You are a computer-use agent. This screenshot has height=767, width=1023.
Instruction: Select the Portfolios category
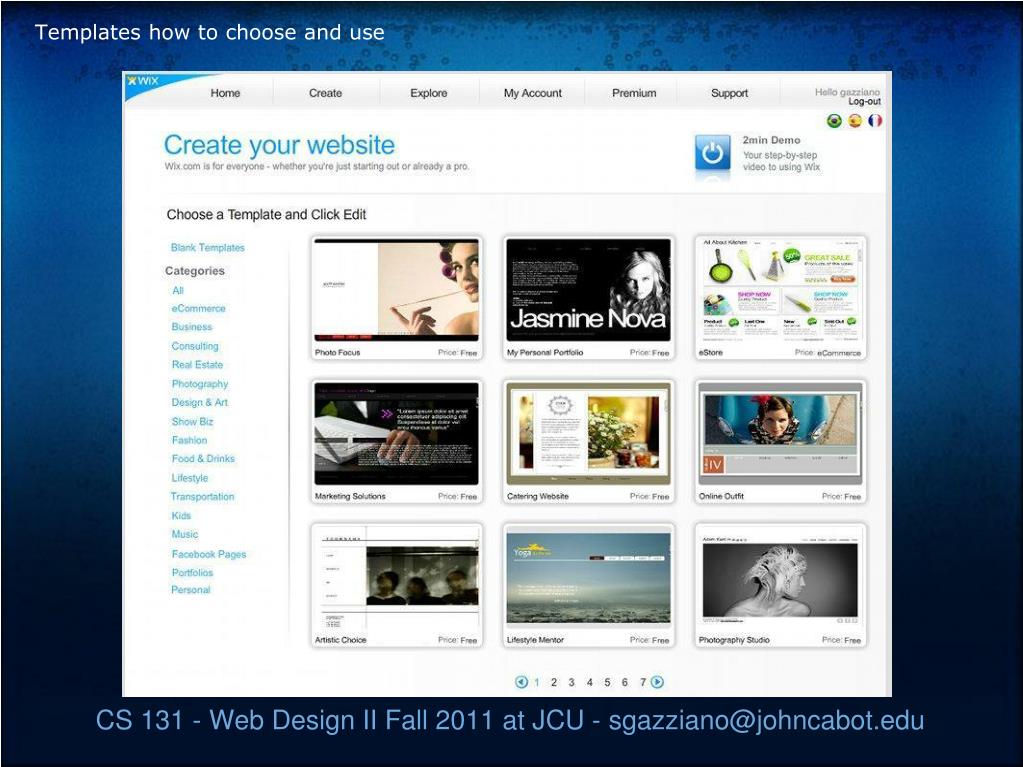pos(192,572)
